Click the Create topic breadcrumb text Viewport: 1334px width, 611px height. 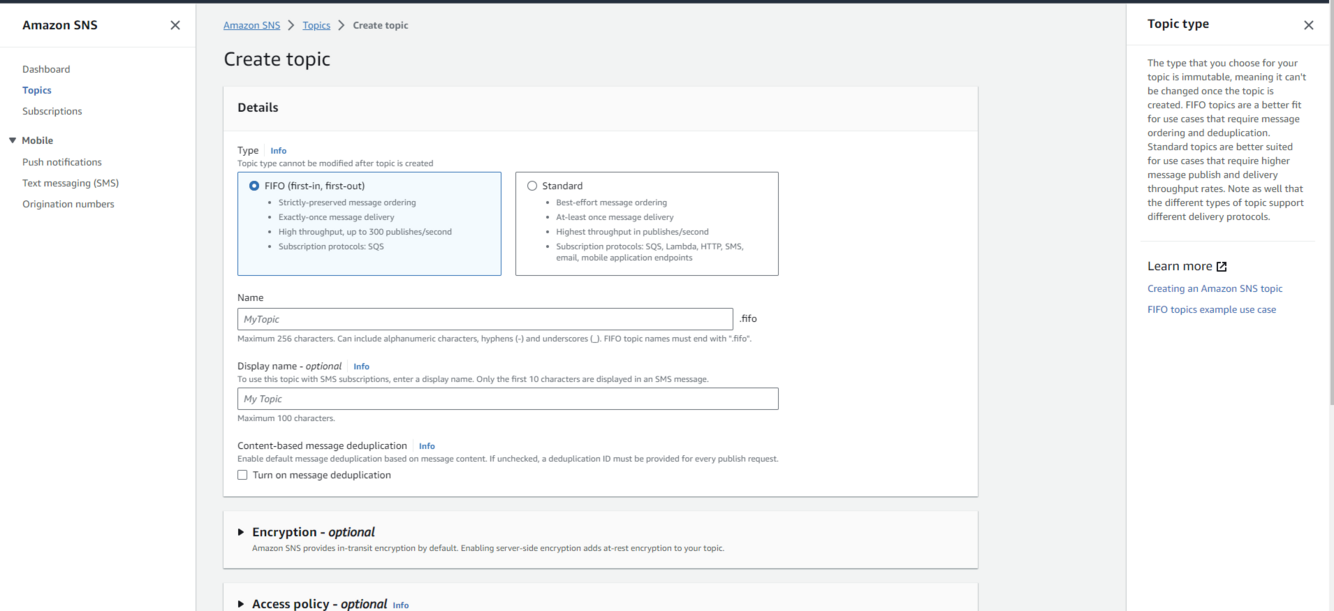380,25
